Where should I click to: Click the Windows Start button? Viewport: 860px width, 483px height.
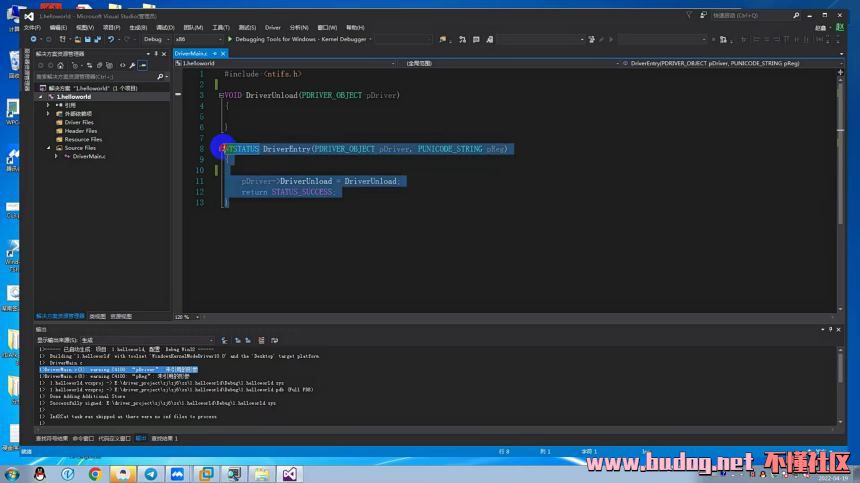pos(12,474)
